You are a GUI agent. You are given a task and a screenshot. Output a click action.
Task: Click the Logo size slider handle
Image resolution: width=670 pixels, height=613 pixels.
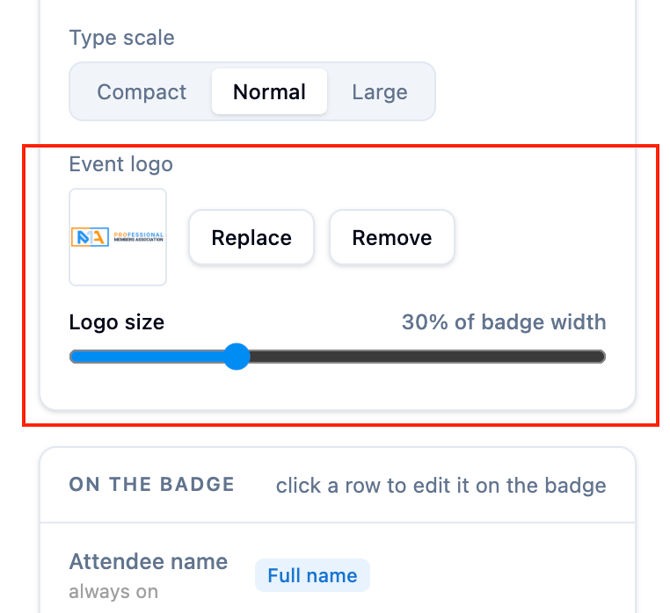coord(236,356)
